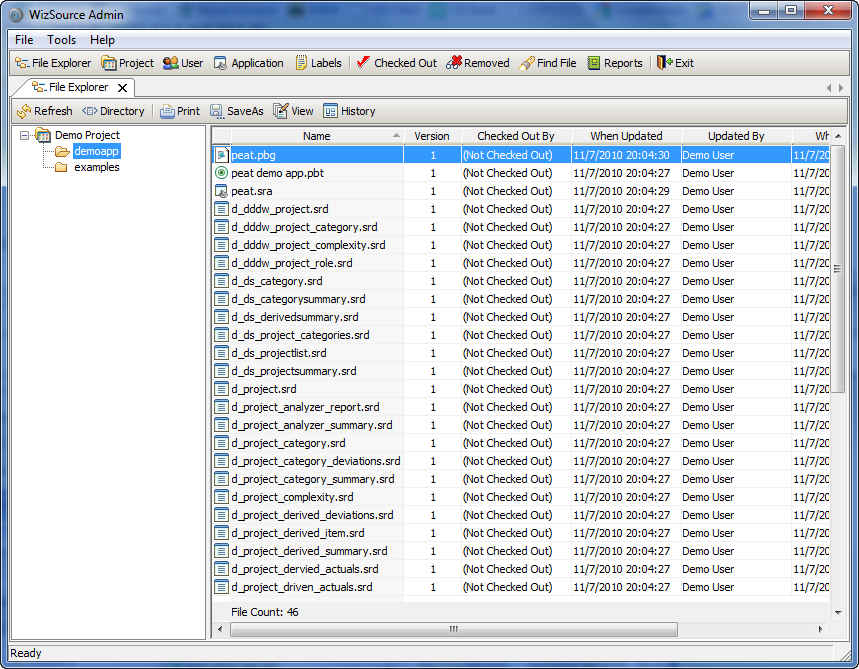Open Find File search
Viewport: 859px width, 669px height.
pyautogui.click(x=547, y=63)
